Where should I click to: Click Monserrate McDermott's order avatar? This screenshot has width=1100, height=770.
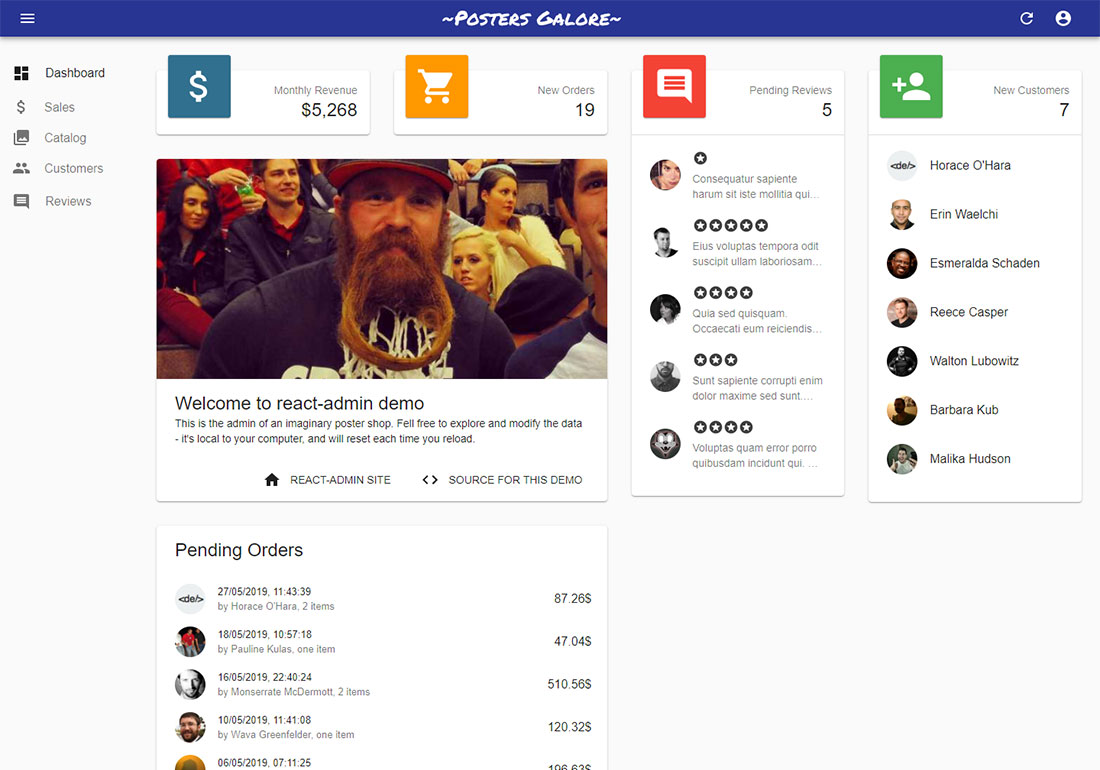click(190, 684)
